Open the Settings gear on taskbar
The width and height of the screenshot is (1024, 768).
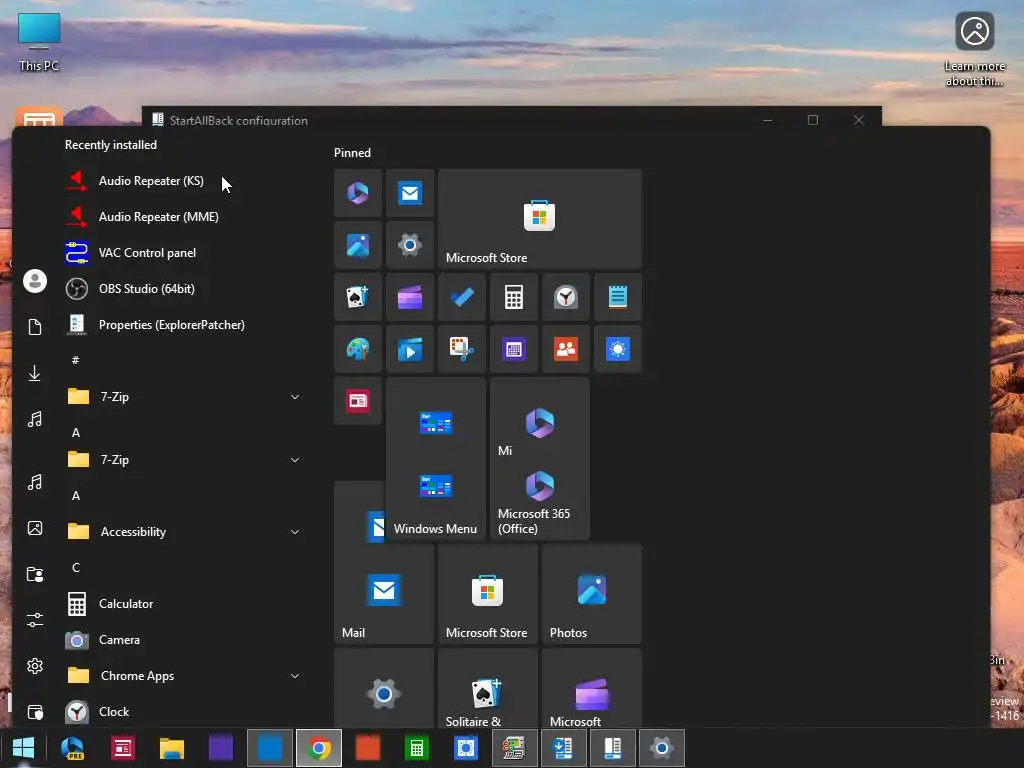click(x=662, y=748)
